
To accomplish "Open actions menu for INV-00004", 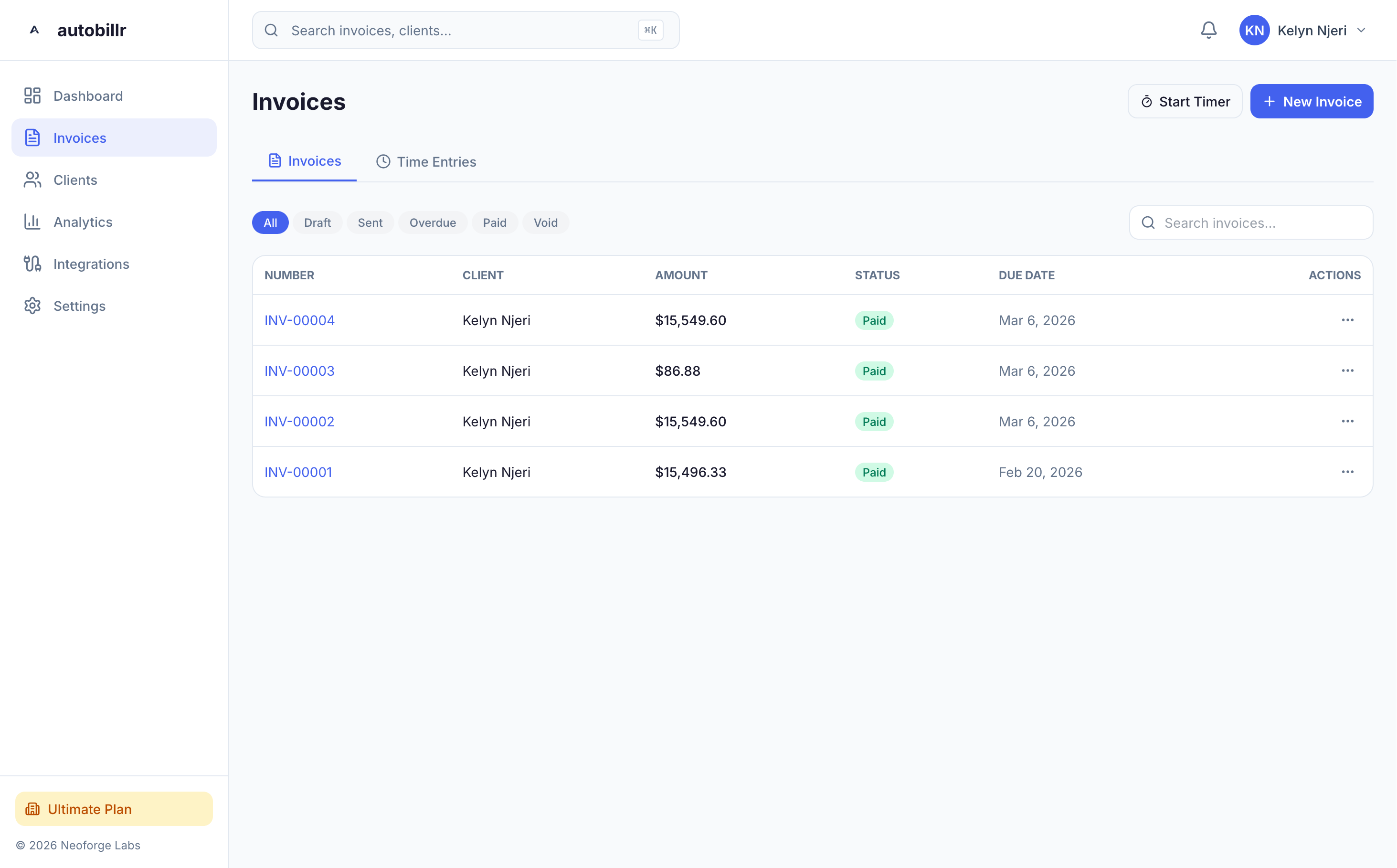I will coord(1347,320).
